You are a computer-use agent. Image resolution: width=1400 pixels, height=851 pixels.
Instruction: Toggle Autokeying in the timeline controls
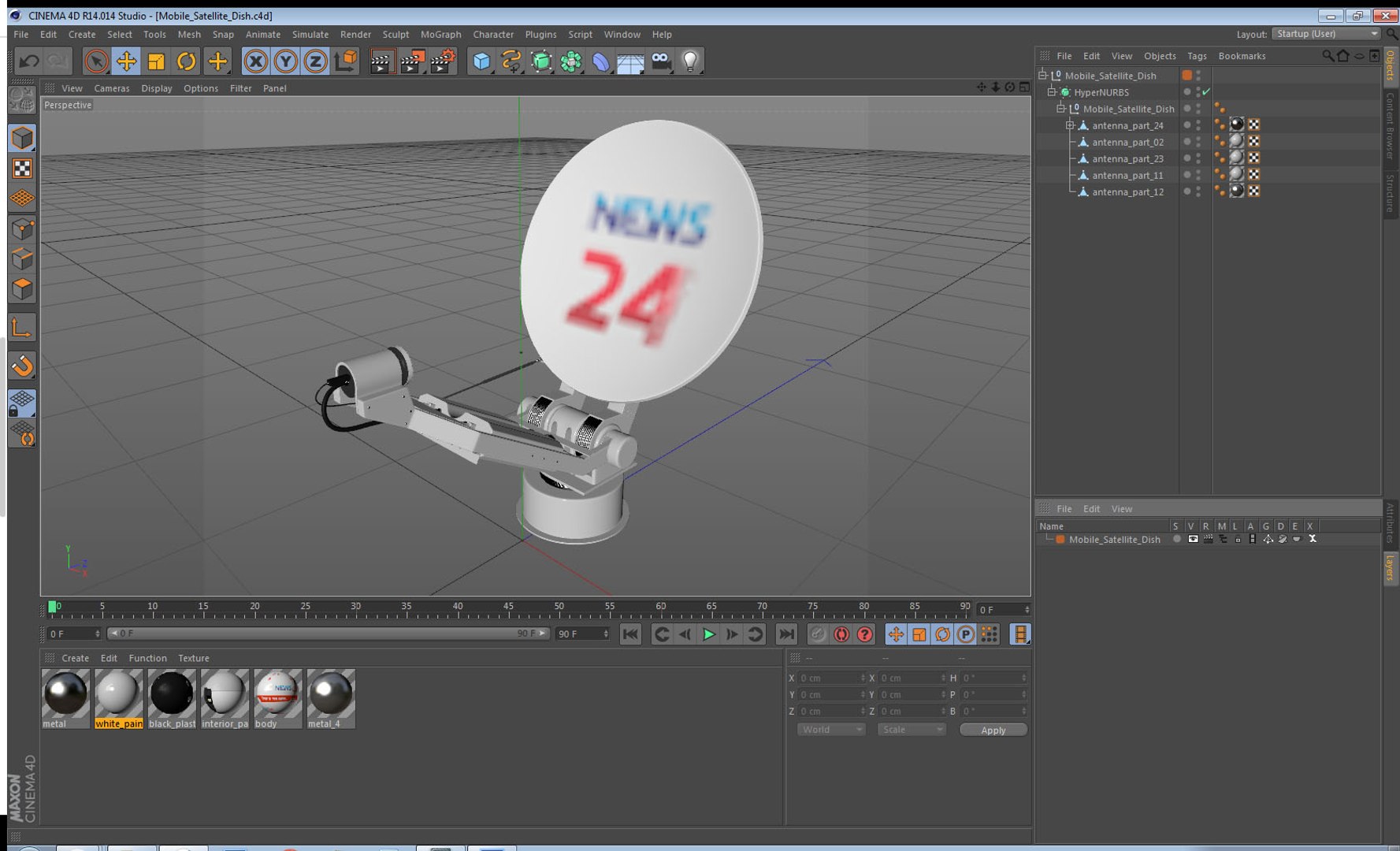pyautogui.click(x=841, y=634)
